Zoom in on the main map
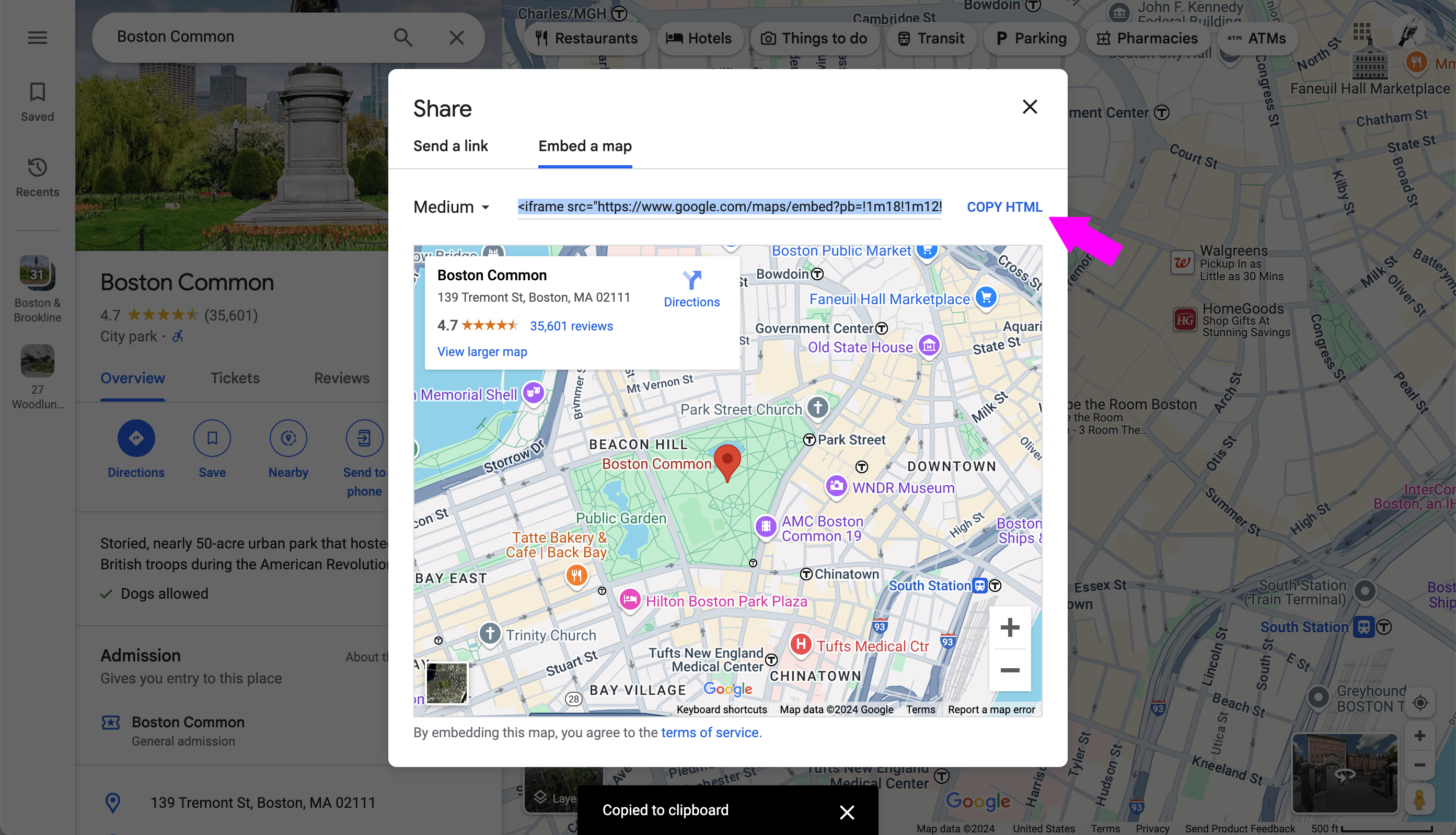This screenshot has width=1456, height=835. 1420,736
